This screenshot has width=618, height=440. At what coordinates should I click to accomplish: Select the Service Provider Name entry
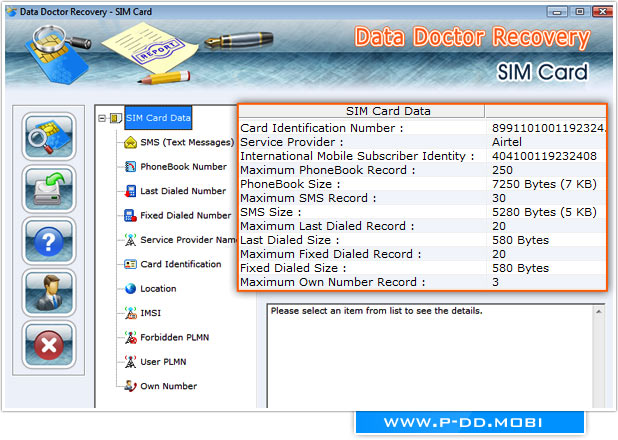click(188, 240)
